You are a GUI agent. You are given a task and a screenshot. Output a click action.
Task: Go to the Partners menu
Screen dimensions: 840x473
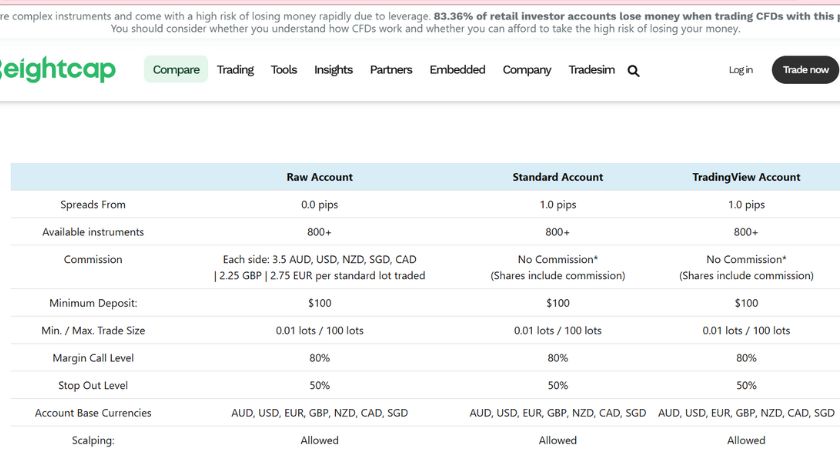(391, 70)
